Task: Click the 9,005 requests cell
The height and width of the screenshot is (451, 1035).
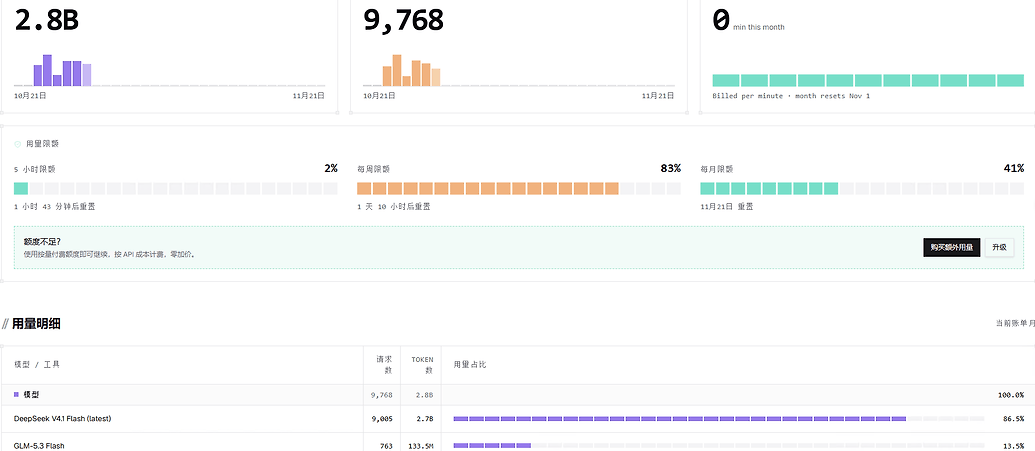Action: (x=382, y=419)
